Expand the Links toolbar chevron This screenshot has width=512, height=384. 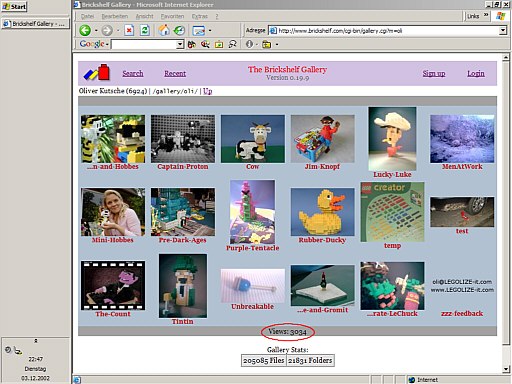(486, 15)
